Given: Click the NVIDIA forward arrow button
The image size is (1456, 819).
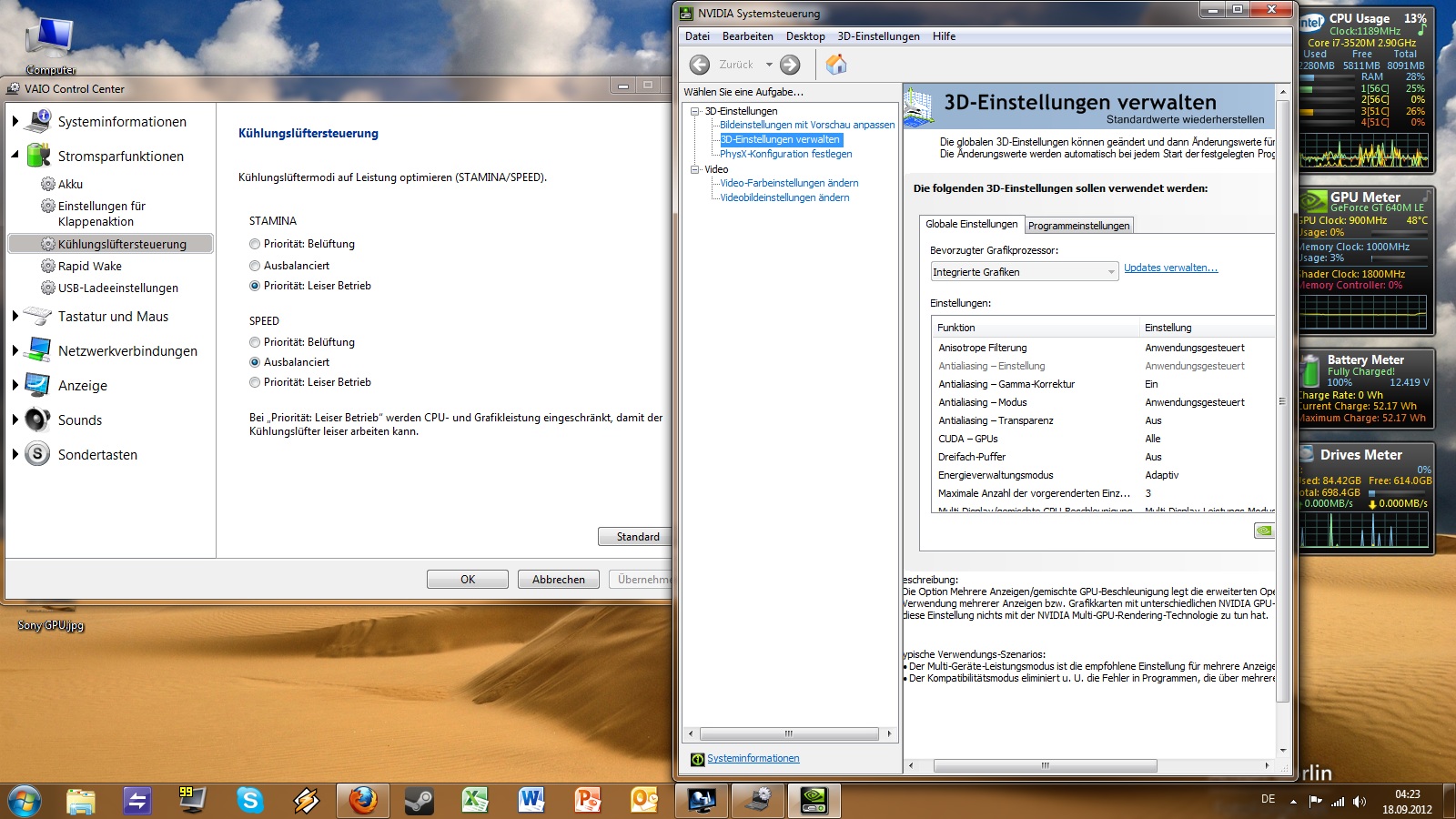Looking at the screenshot, I should pyautogui.click(x=790, y=65).
